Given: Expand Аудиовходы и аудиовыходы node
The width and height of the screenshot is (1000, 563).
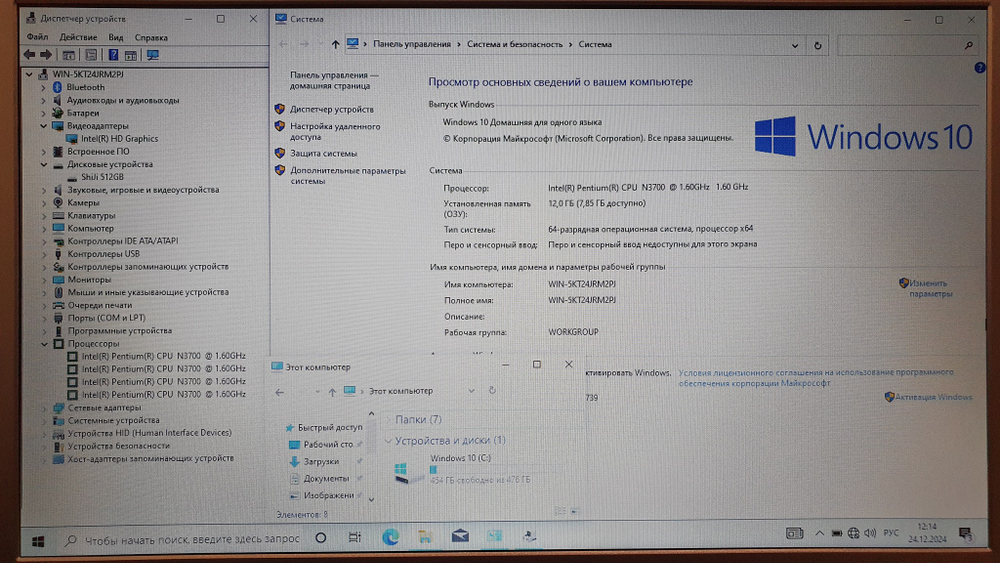Looking at the screenshot, I should pyautogui.click(x=43, y=100).
